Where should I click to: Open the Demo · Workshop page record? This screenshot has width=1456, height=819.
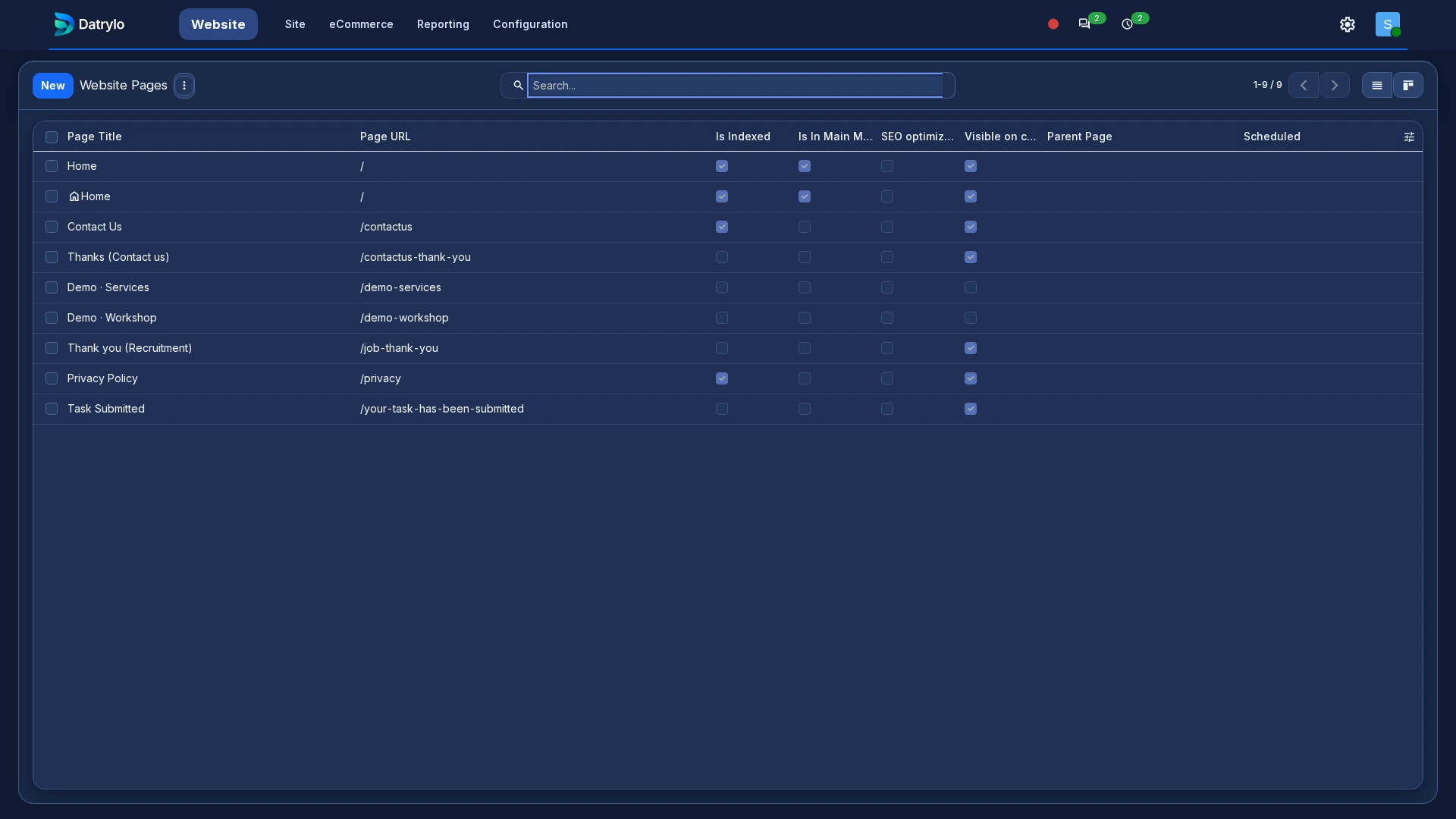[x=111, y=318]
